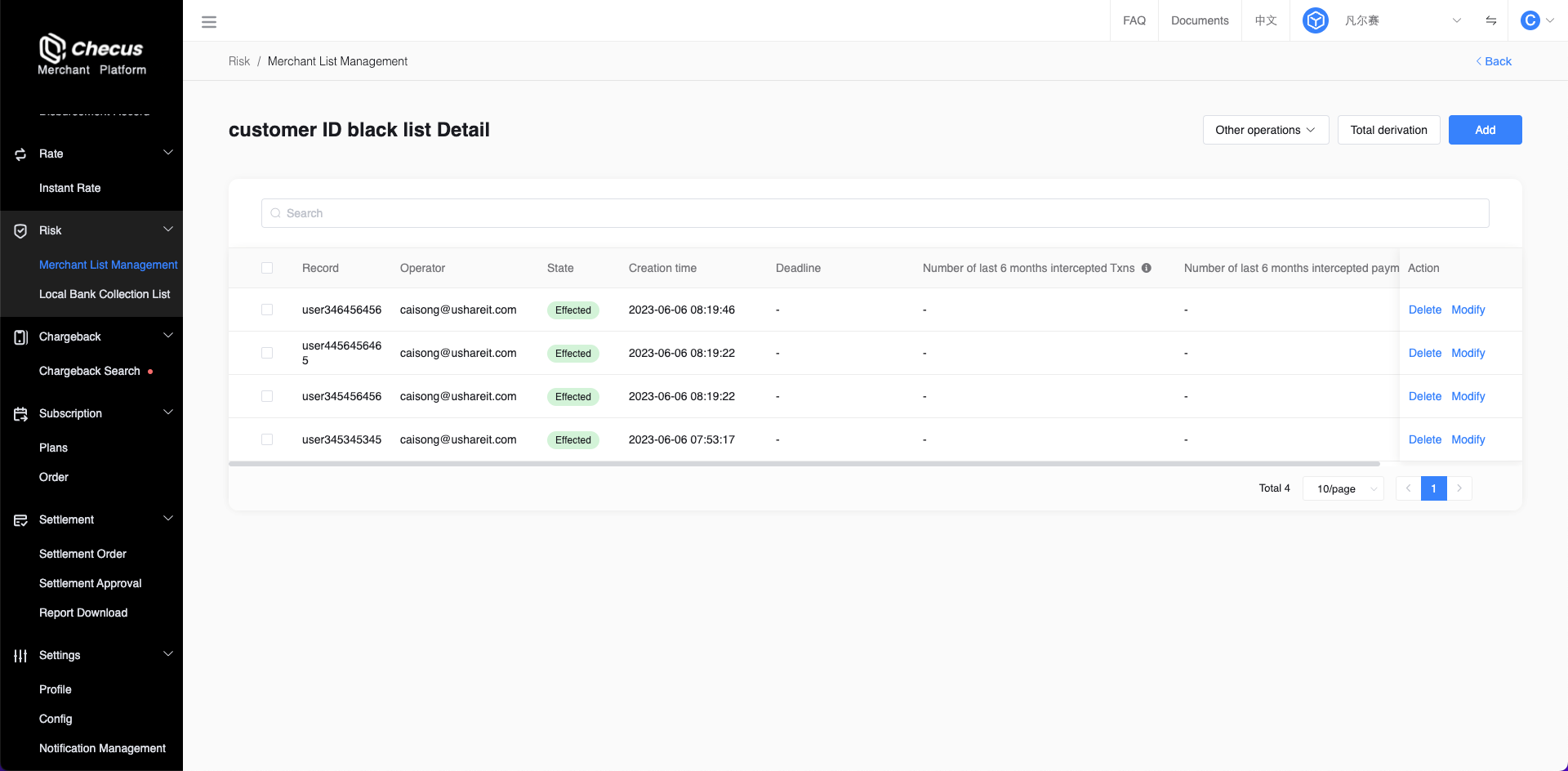Click the hamburger menu collapse icon

pos(209,22)
